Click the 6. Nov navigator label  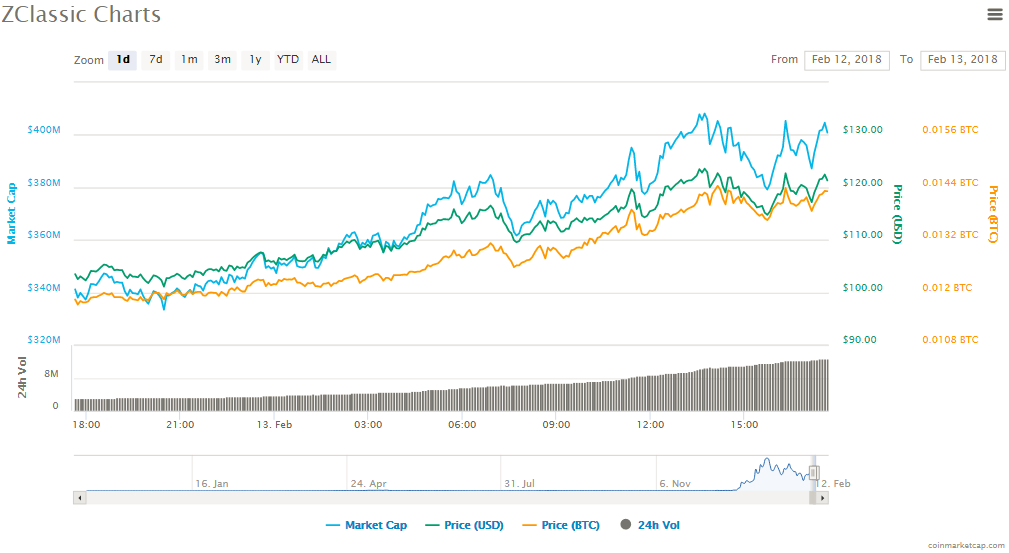[675, 483]
